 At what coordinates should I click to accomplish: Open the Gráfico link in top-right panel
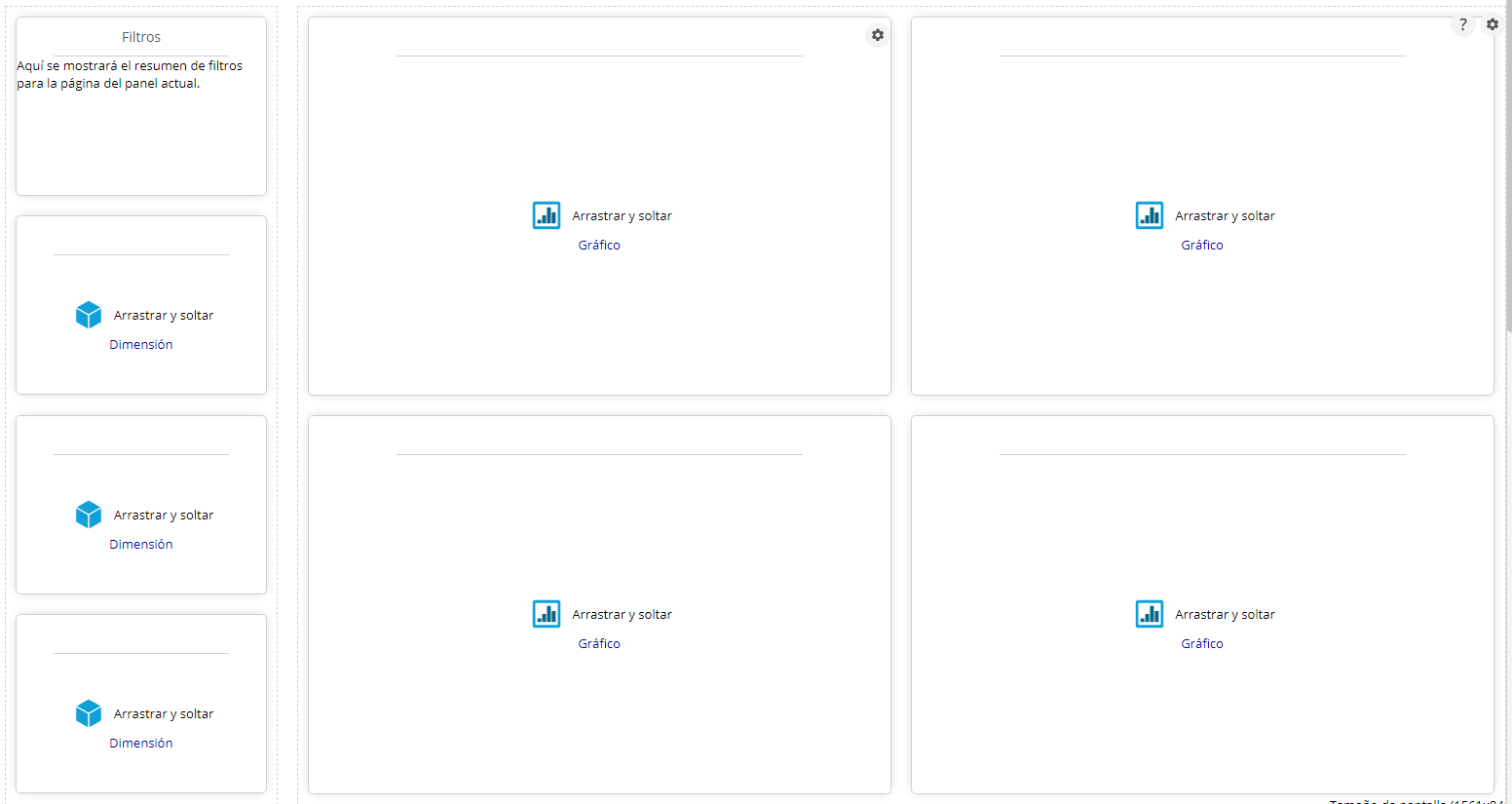(x=1202, y=246)
